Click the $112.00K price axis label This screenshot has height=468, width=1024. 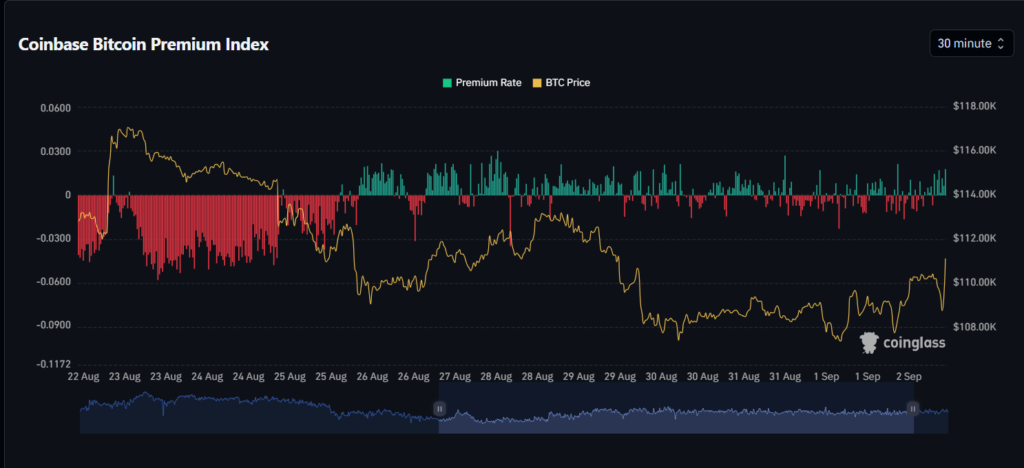(975, 238)
